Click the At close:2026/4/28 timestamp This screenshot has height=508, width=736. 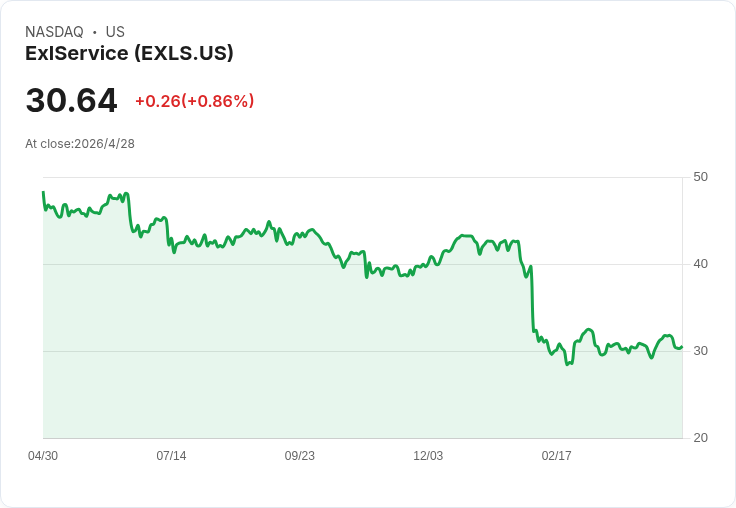(x=80, y=144)
